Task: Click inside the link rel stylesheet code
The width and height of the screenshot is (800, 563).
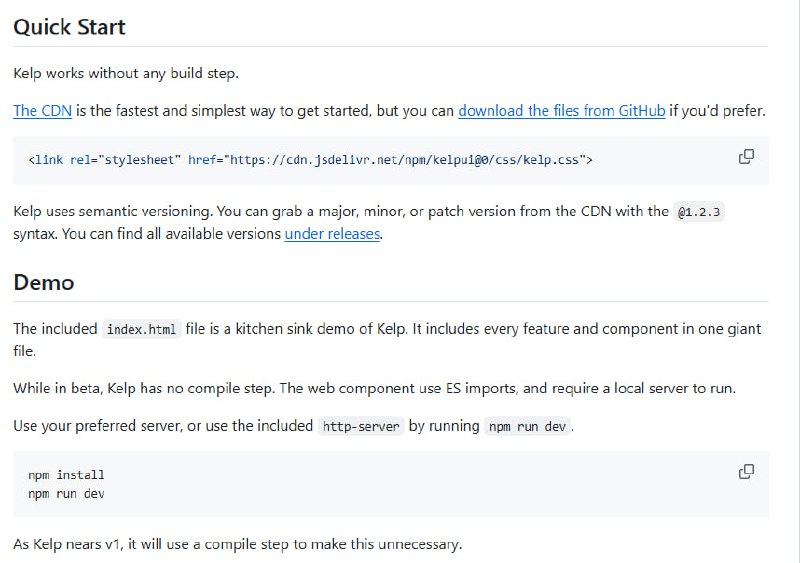Action: (x=310, y=159)
